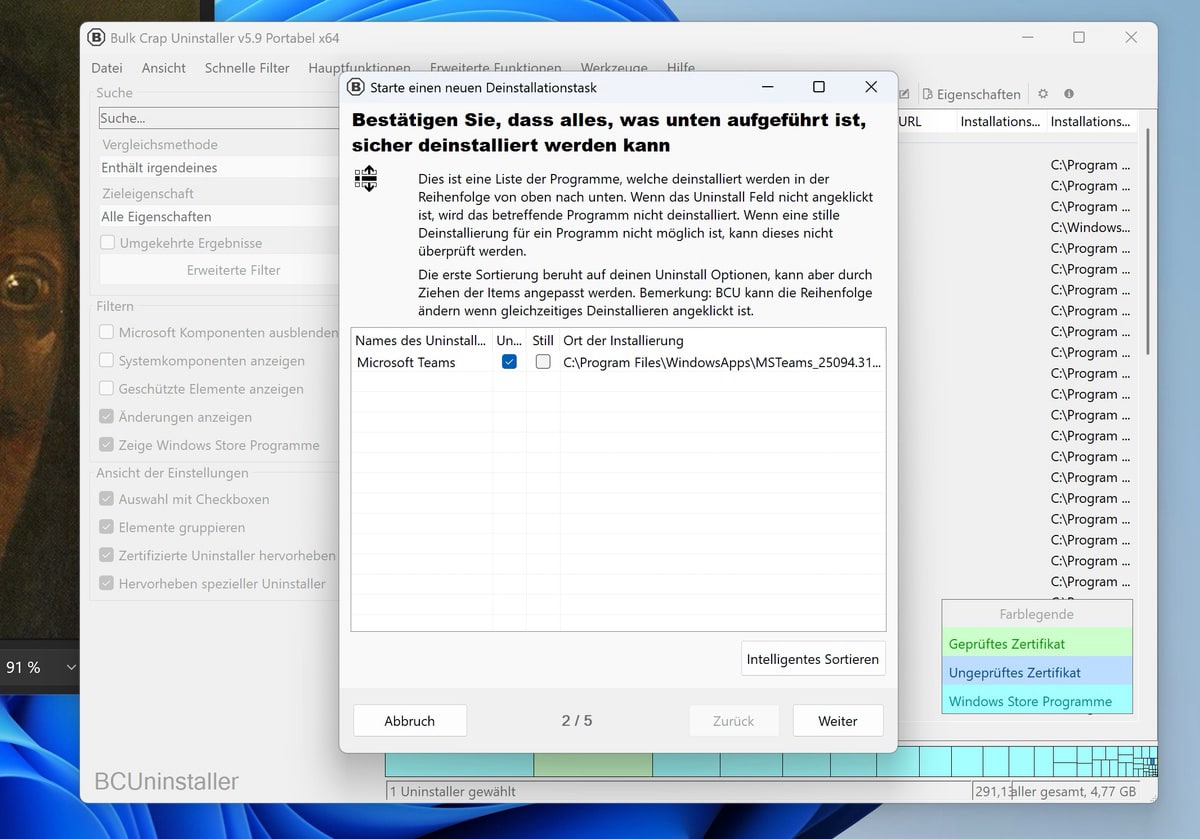
Task: Enable the Still checkbox for Microsoft Teams
Action: pyautogui.click(x=543, y=362)
